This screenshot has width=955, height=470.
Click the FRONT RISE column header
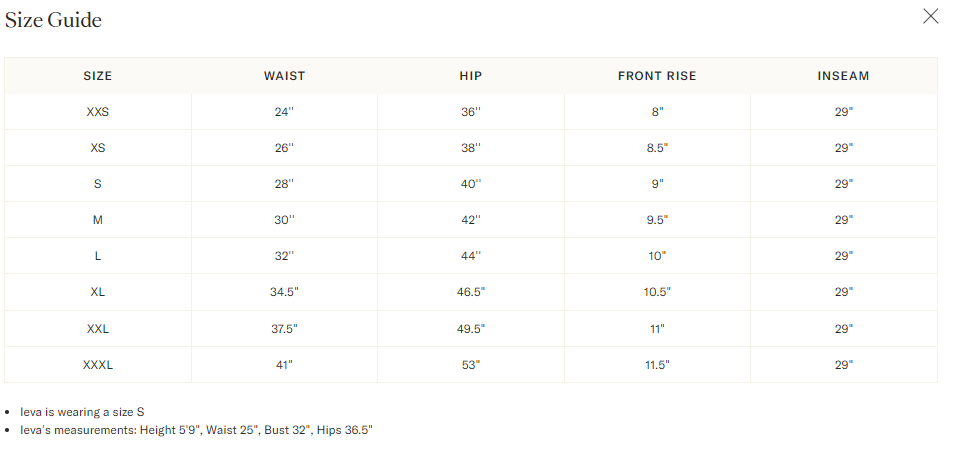click(657, 76)
